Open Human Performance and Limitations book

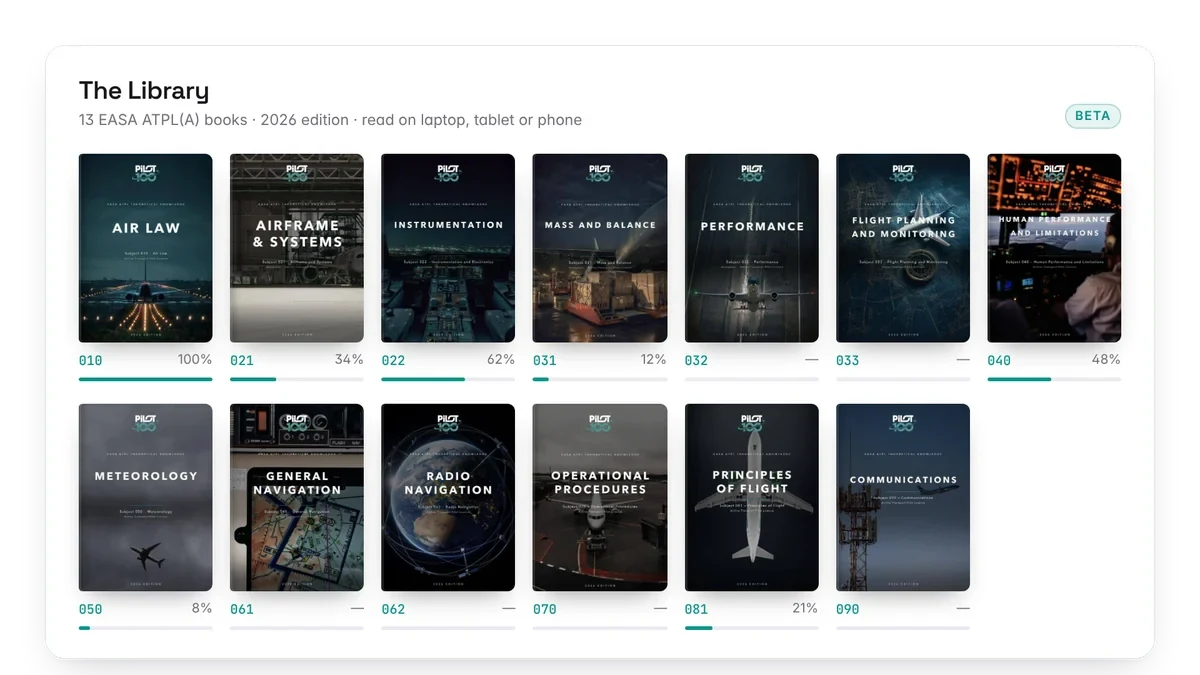1054,248
